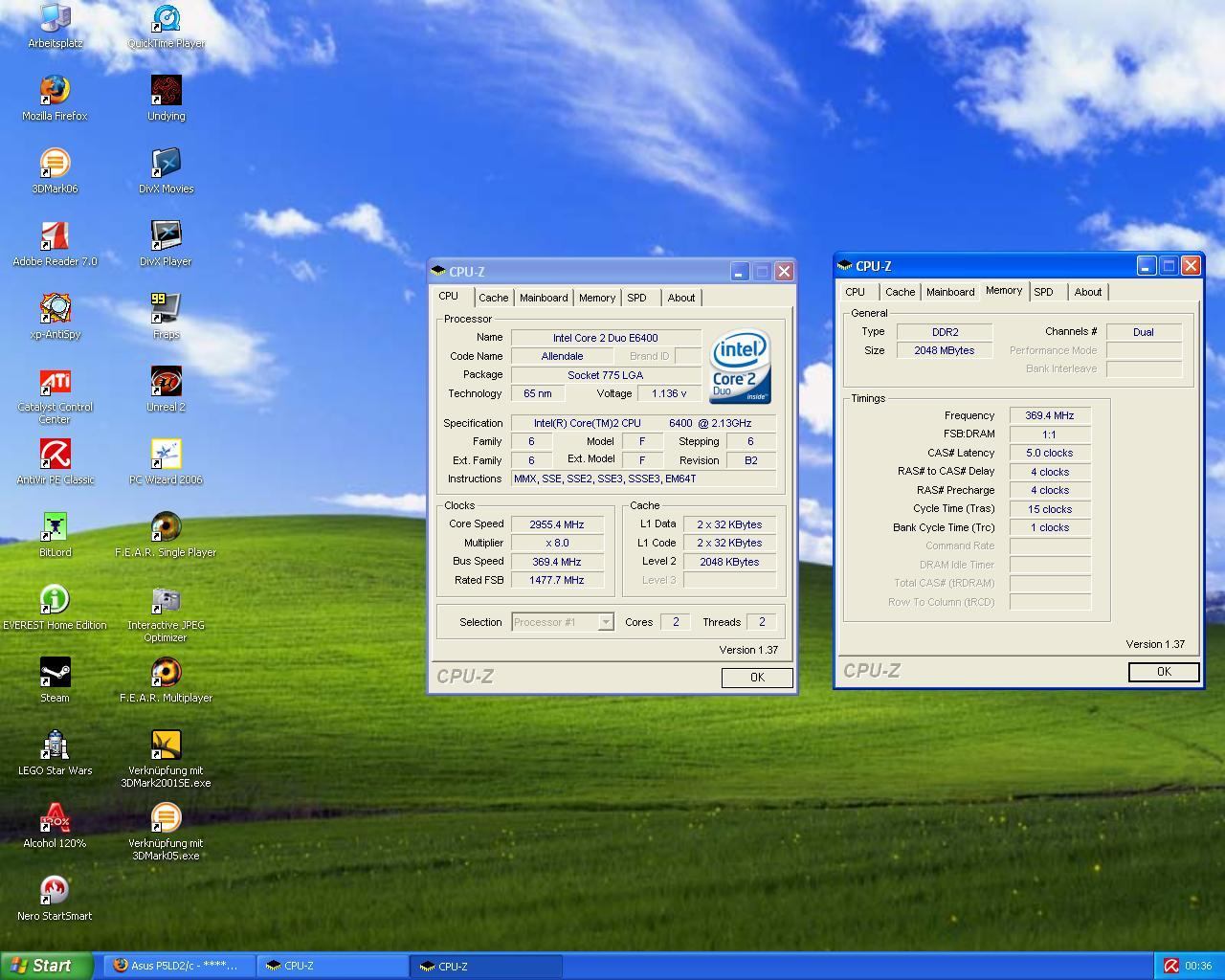Select DivX Movies desktop icon
Image resolution: width=1225 pixels, height=980 pixels.
point(166,164)
